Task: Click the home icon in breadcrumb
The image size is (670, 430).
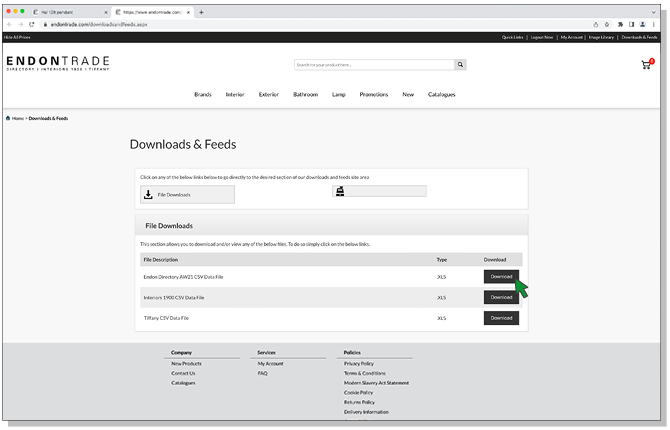Action: [x=8, y=118]
